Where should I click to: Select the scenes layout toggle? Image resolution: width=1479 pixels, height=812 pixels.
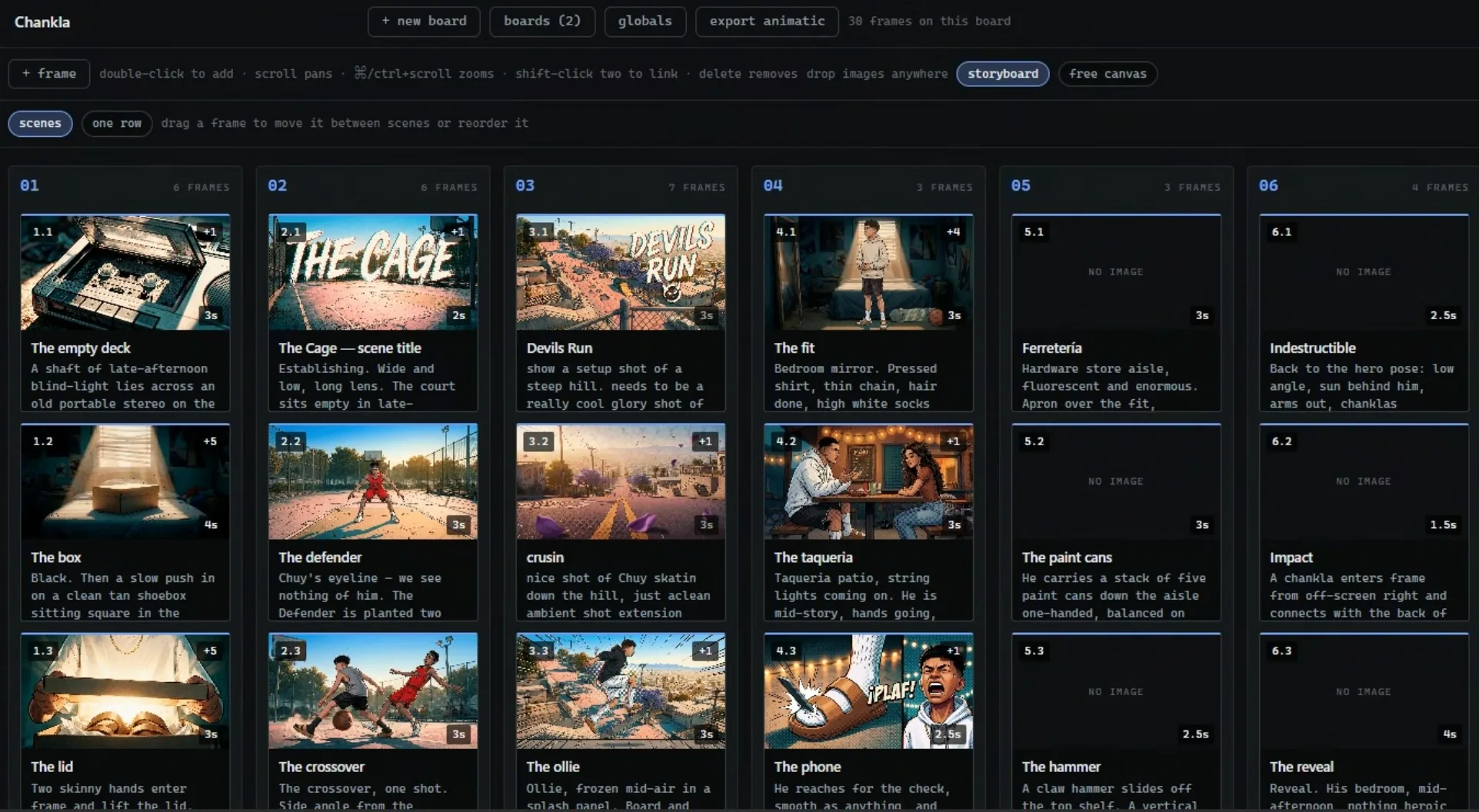tap(40, 123)
